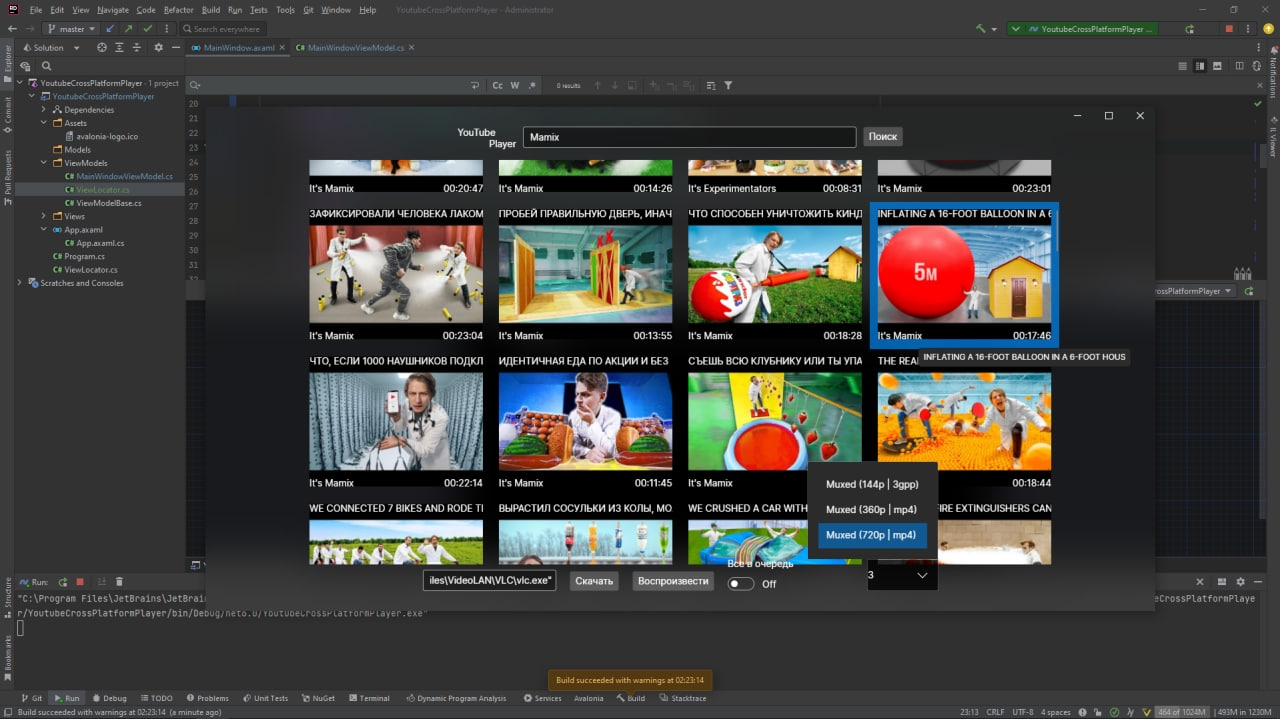Click expand all icon in Solution panel

click(120, 47)
